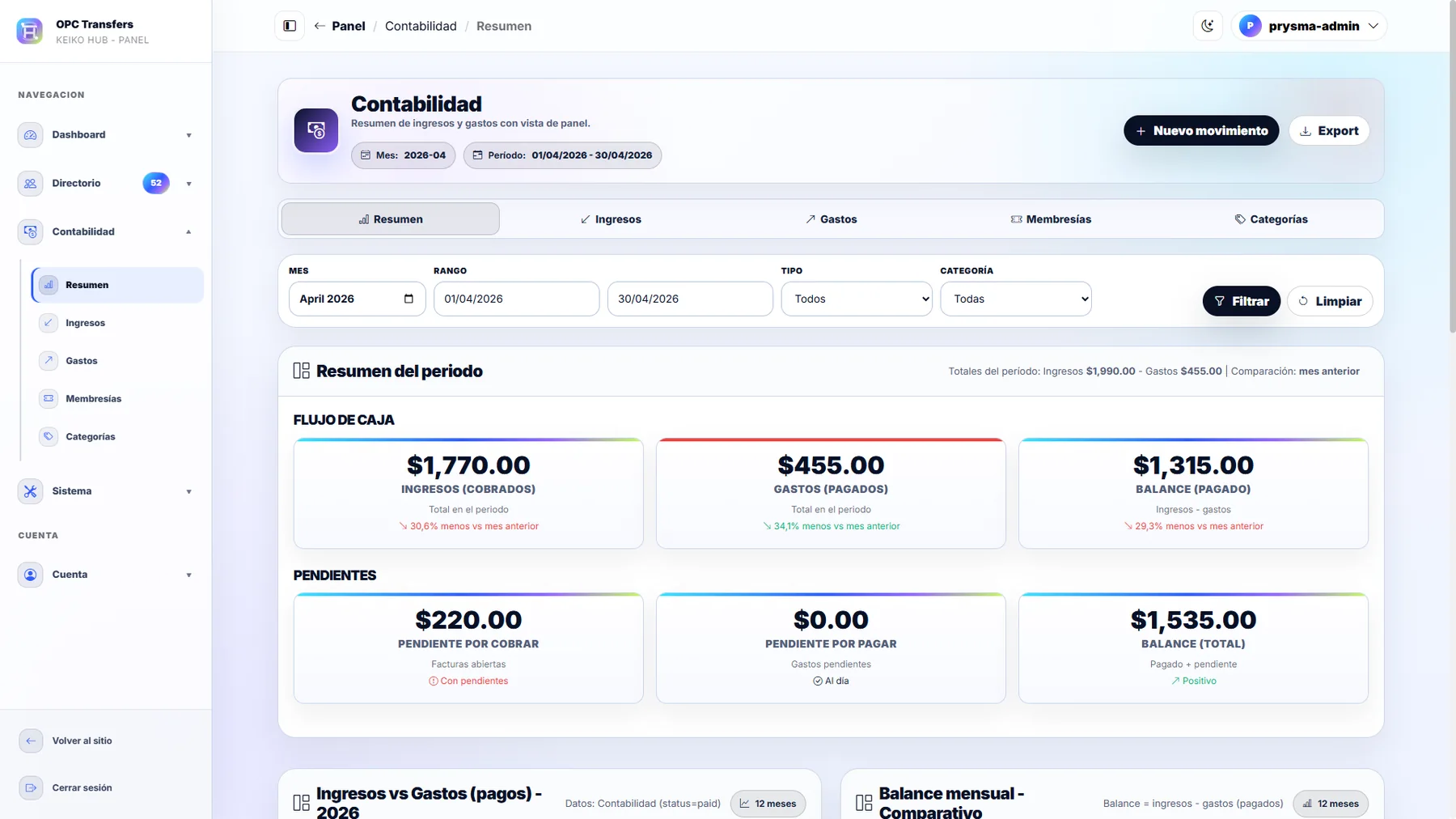Click the $455.00 Gastos pagados card
1456x819 pixels.
click(x=831, y=494)
